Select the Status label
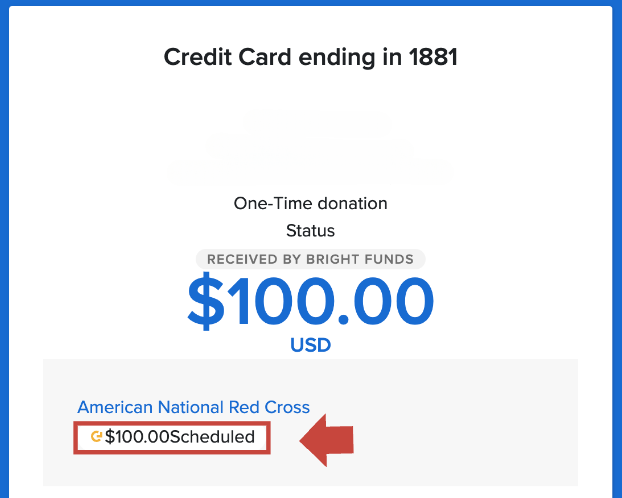 click(310, 231)
